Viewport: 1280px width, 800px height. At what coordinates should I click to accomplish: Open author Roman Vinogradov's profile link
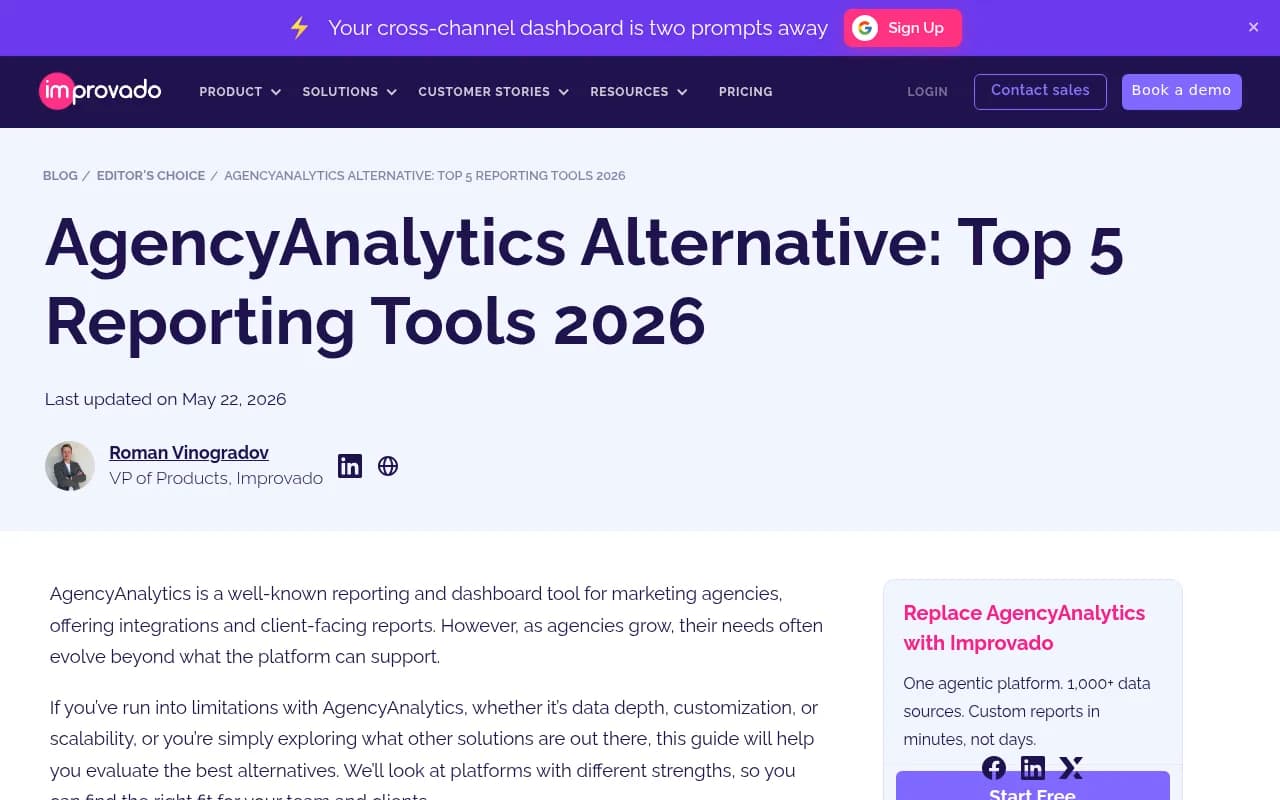point(189,453)
